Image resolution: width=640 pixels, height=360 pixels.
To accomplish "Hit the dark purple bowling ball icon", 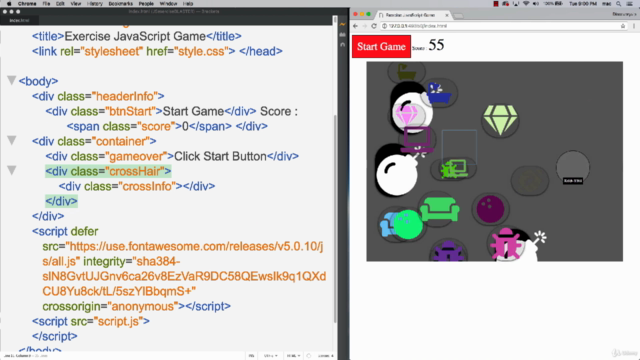I will click(490, 209).
